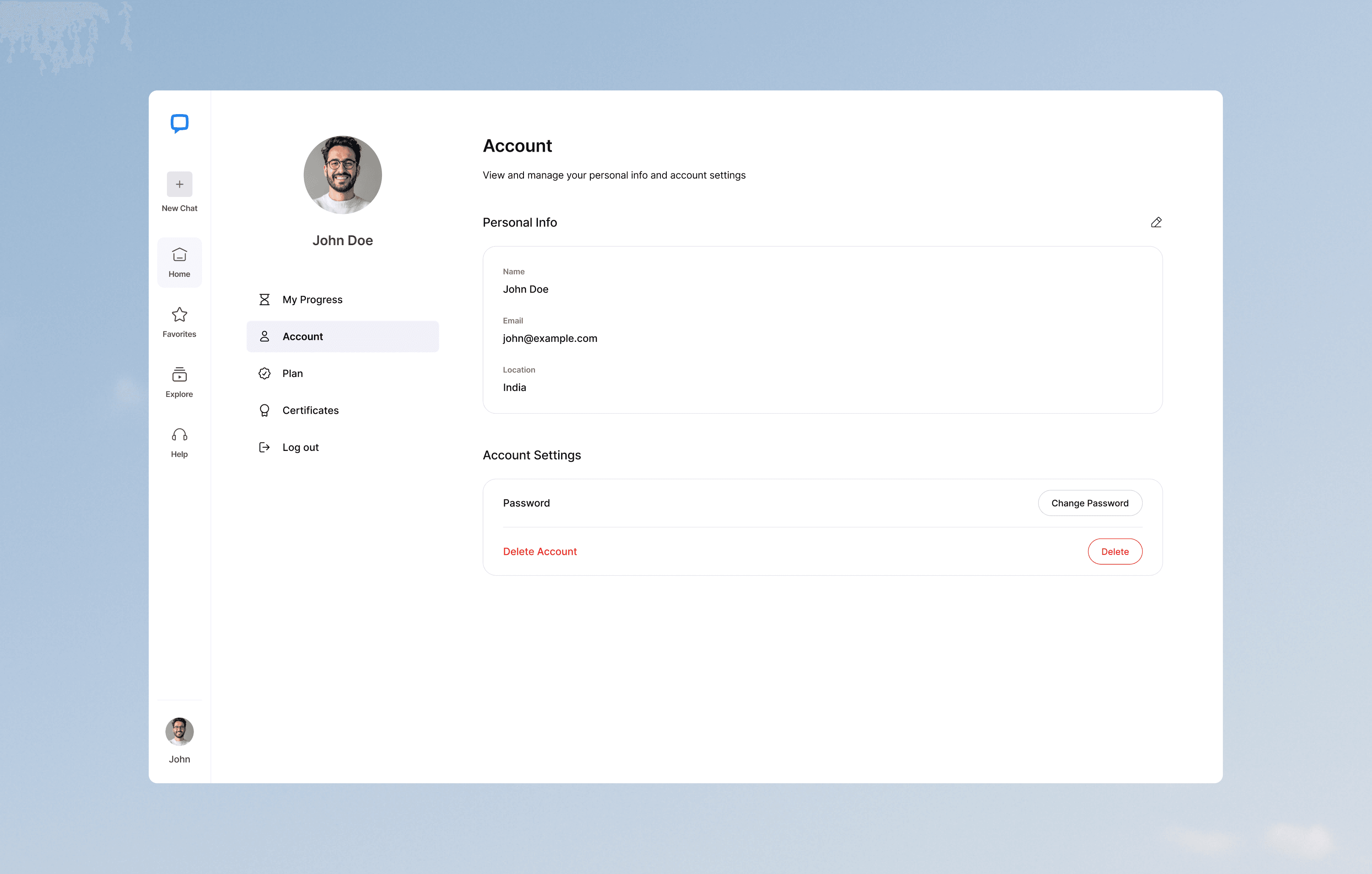Edit Personal Info with pencil icon

tap(1156, 222)
